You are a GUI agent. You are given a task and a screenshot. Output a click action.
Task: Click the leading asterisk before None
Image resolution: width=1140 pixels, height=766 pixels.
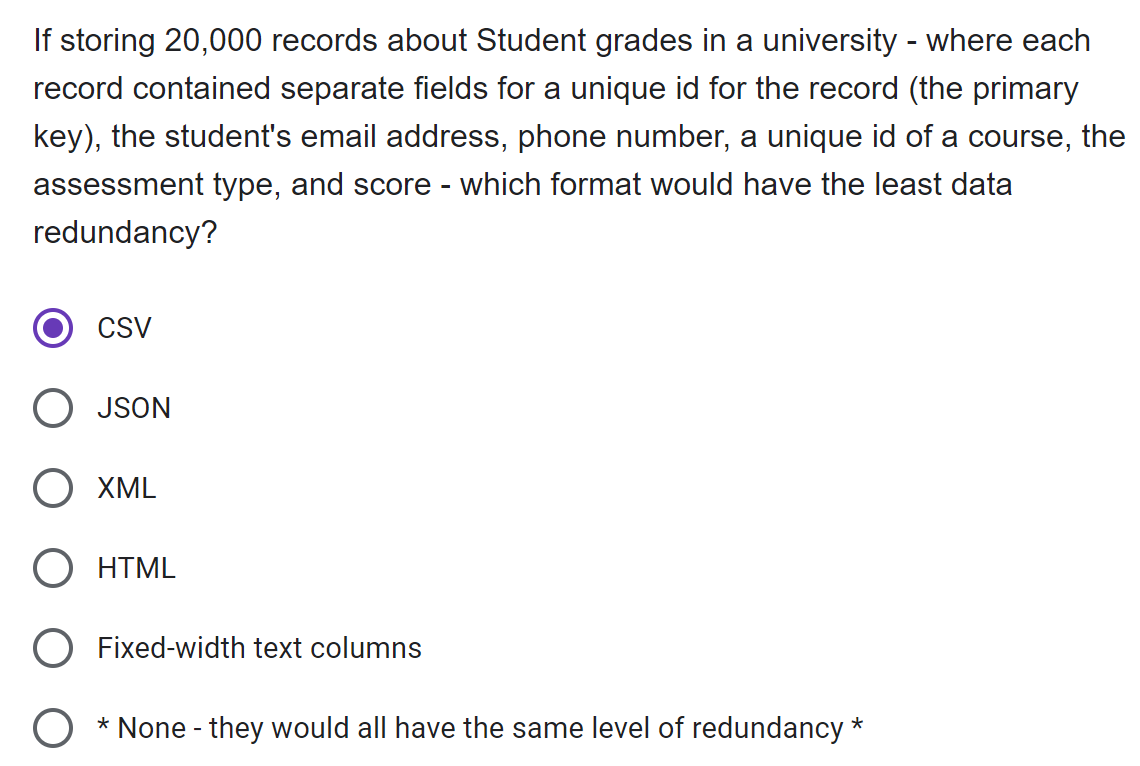(x=104, y=725)
